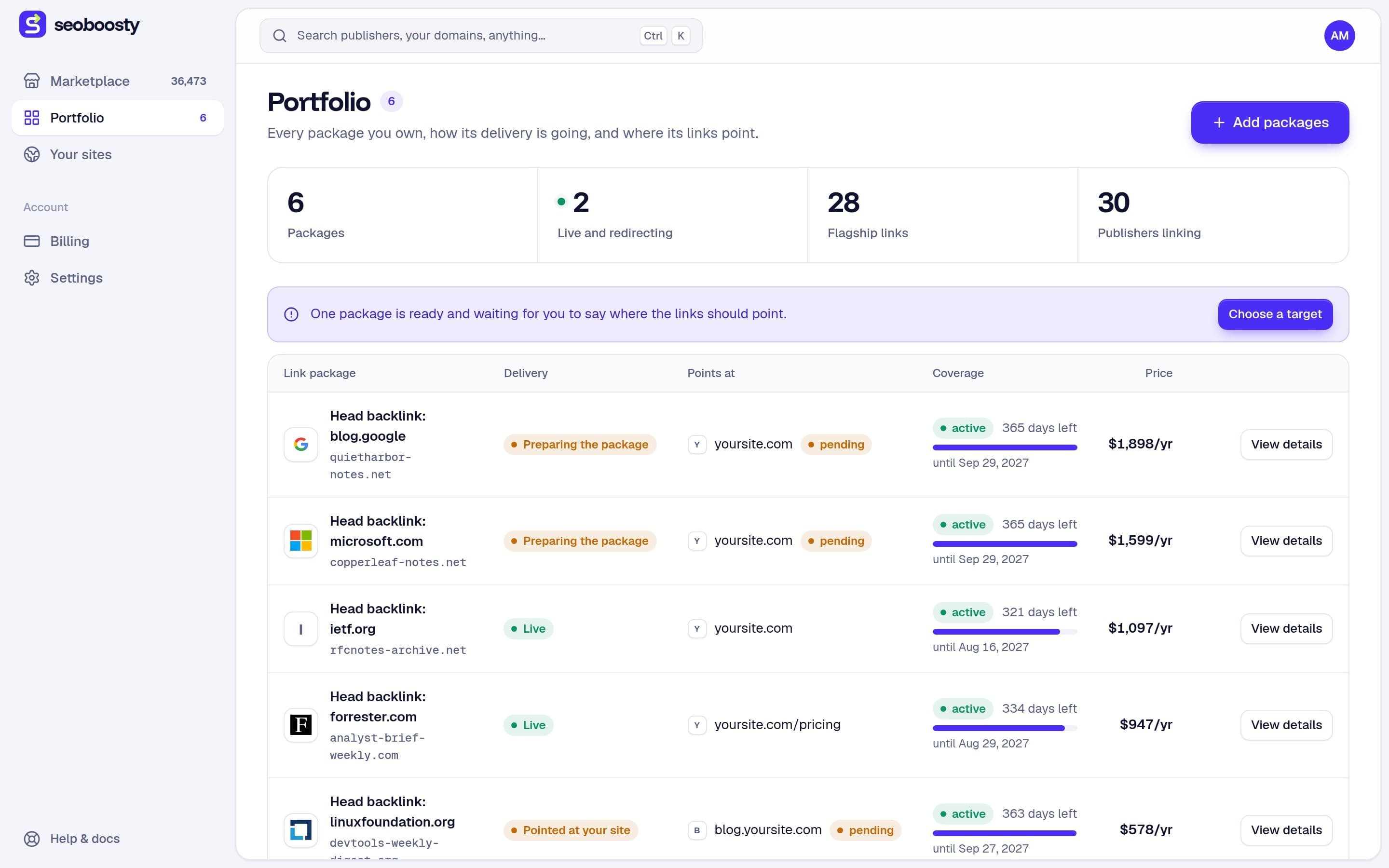Click the forrester.com coverage progress bar
Image resolution: width=1389 pixels, height=868 pixels.
[x=1005, y=728]
